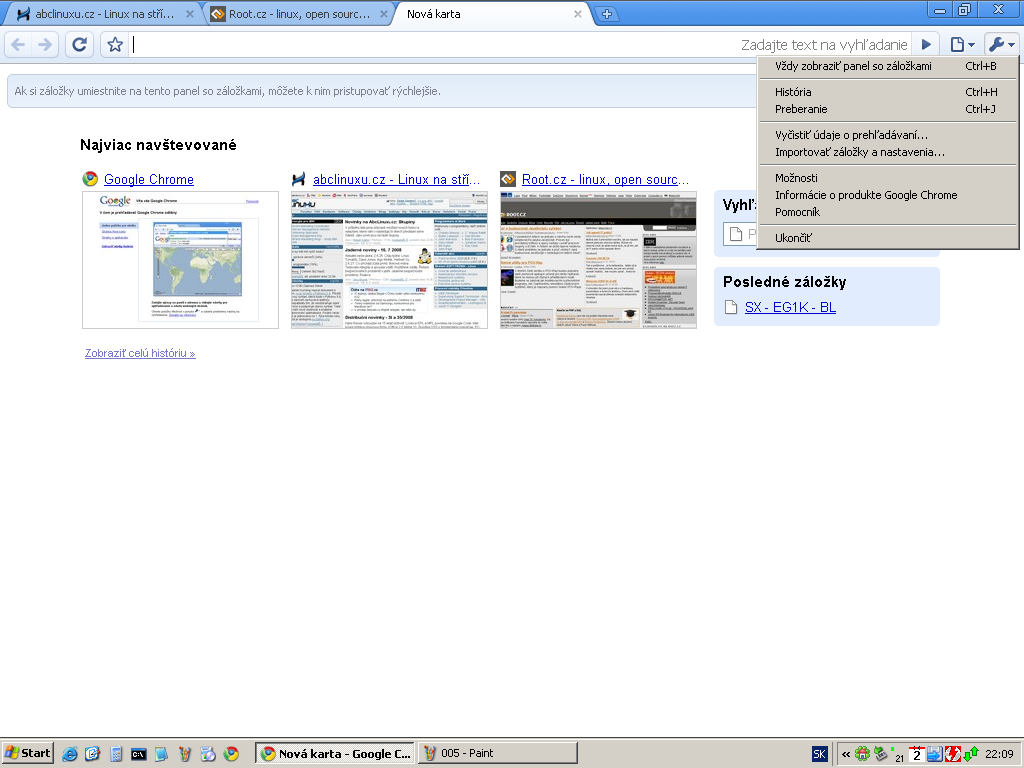Open Calculator from quick launch

tap(116, 754)
